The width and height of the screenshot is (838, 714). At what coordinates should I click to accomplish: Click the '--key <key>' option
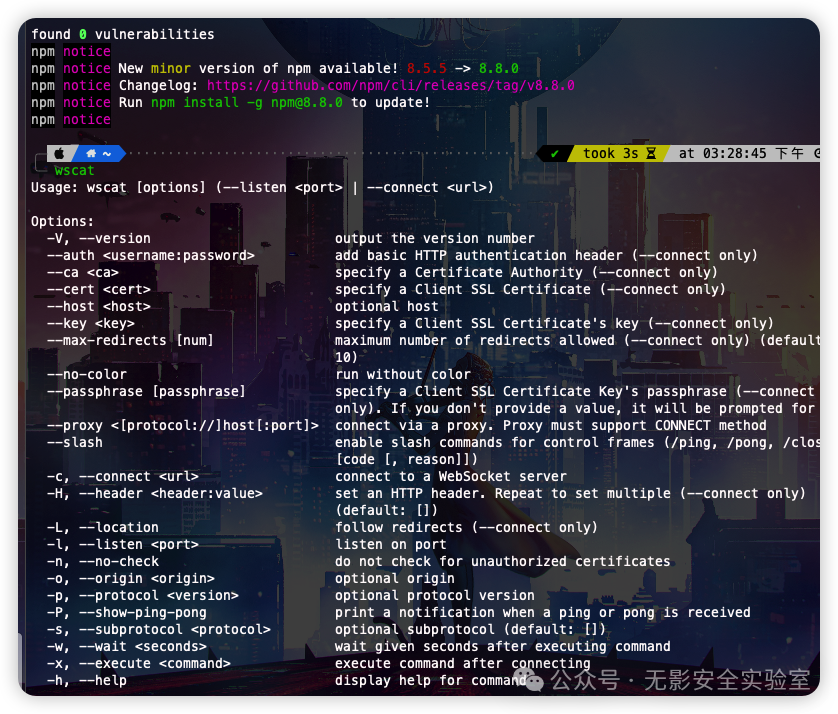91,324
